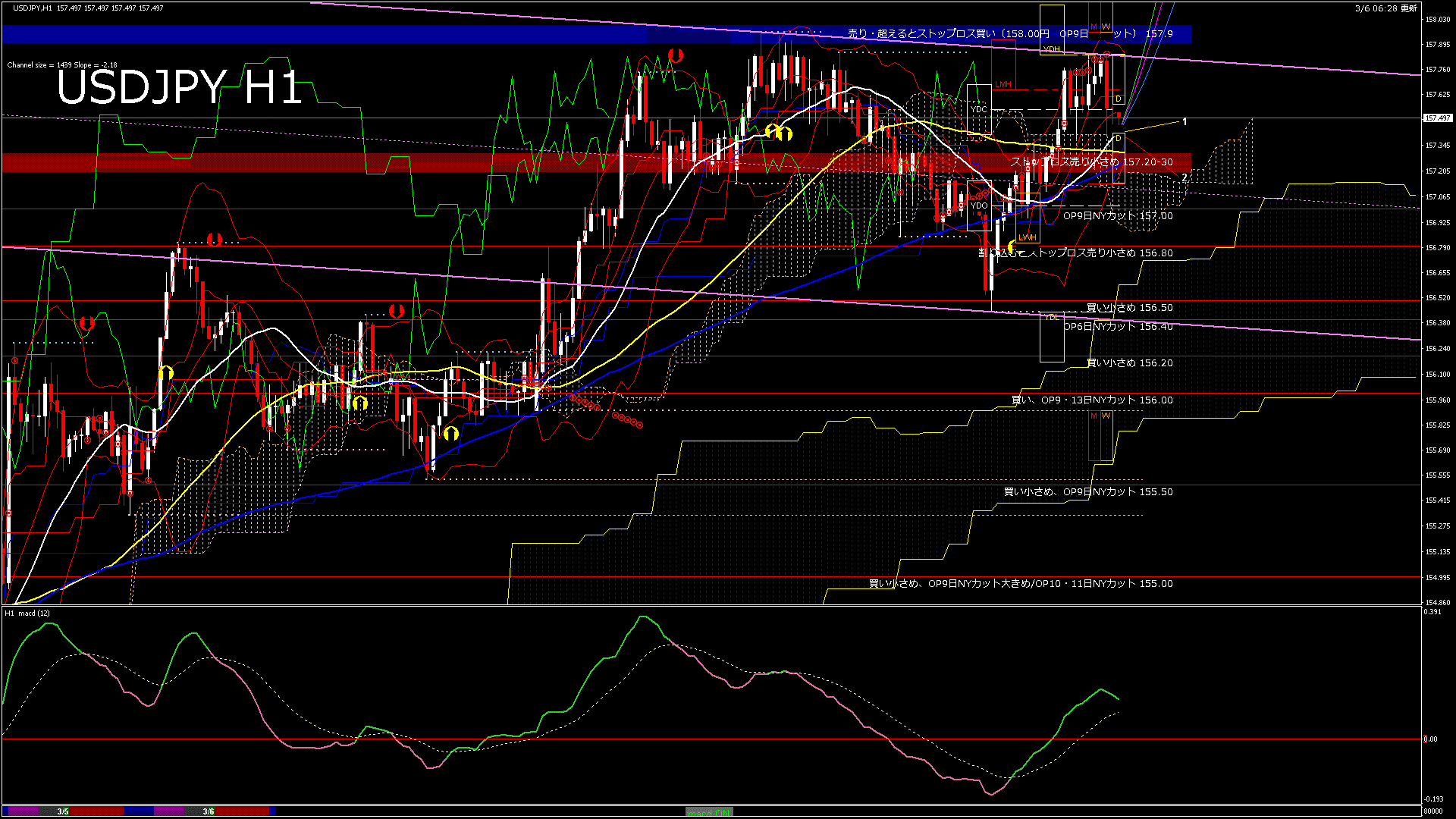Click the OP9日NYカット 157.00 label
The image size is (1456, 819).
pyautogui.click(x=1117, y=216)
